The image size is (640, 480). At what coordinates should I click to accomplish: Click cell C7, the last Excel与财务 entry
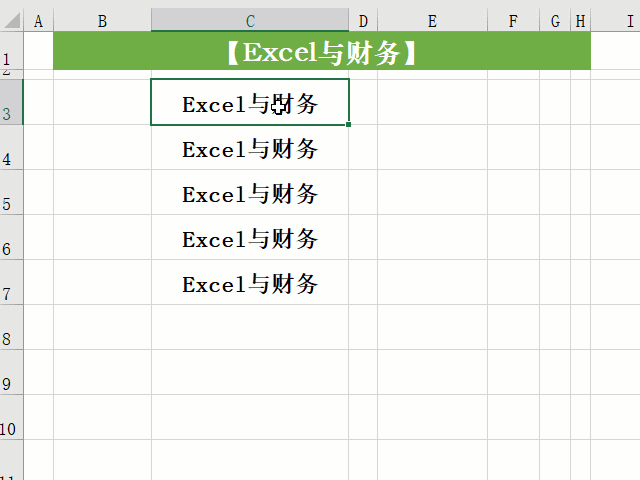pos(250,284)
